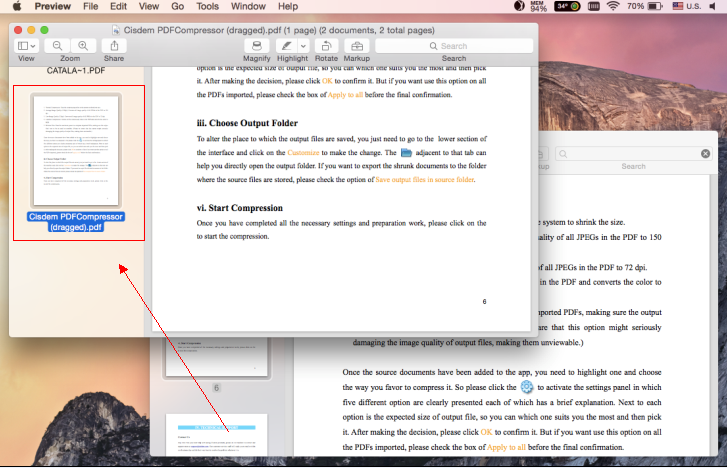Click Save output files in source folder text

(x=425, y=180)
